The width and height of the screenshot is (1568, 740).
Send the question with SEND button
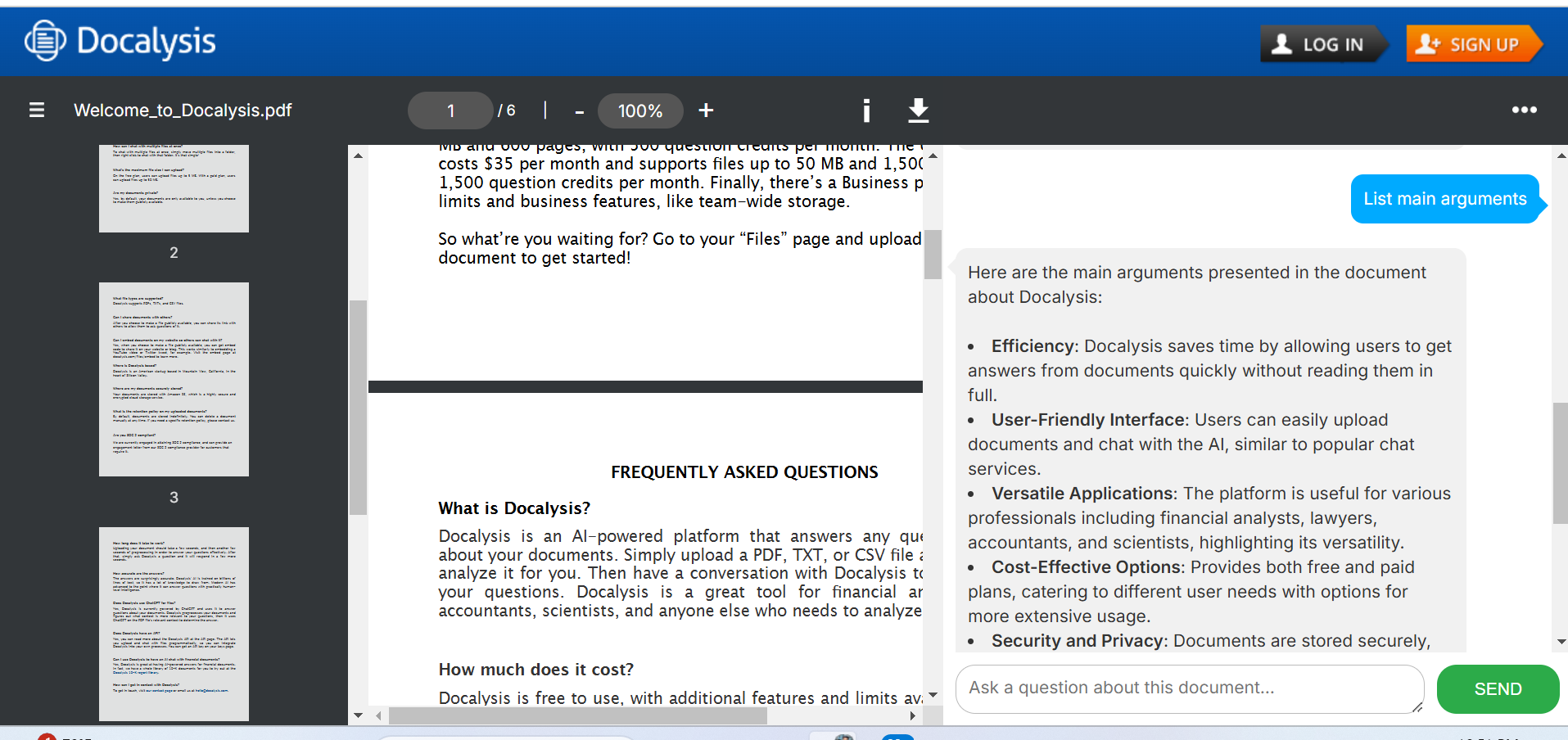[x=1497, y=689]
